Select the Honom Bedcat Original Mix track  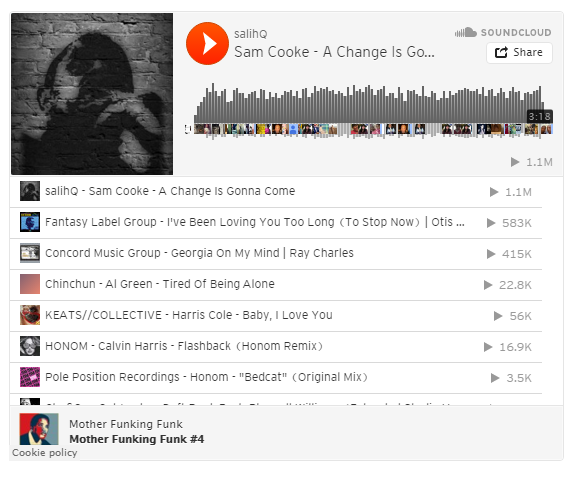point(275,378)
